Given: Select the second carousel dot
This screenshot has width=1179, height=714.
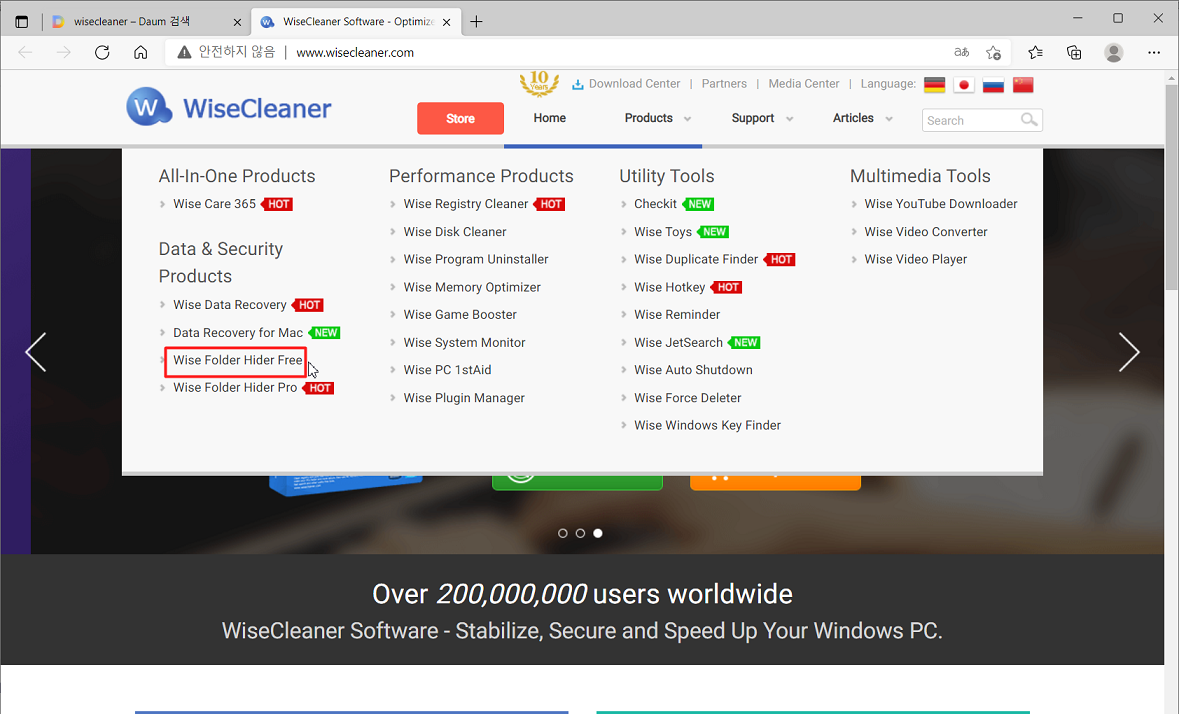Looking at the screenshot, I should pyautogui.click(x=580, y=533).
